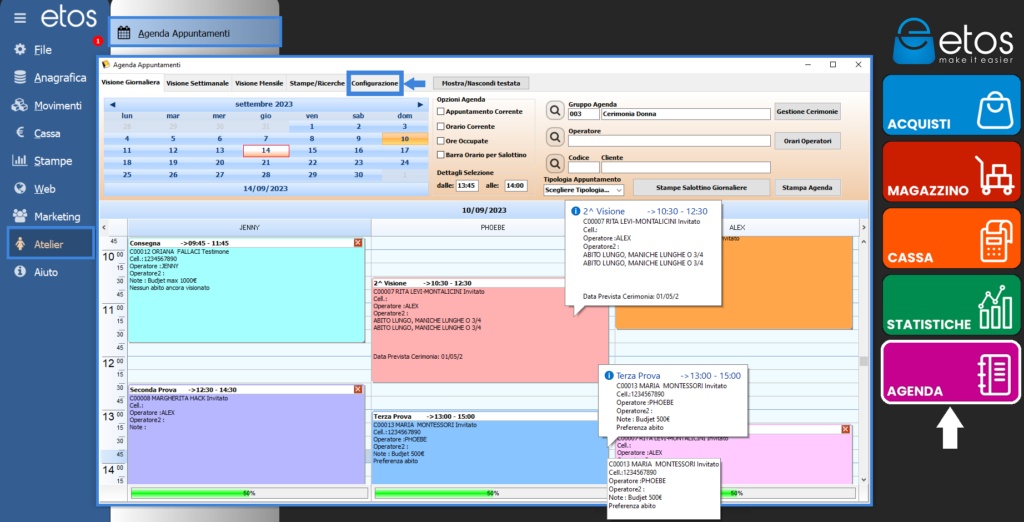The height and width of the screenshot is (522, 1024).
Task: Click the Anagrafica database icon
Action: point(20,78)
